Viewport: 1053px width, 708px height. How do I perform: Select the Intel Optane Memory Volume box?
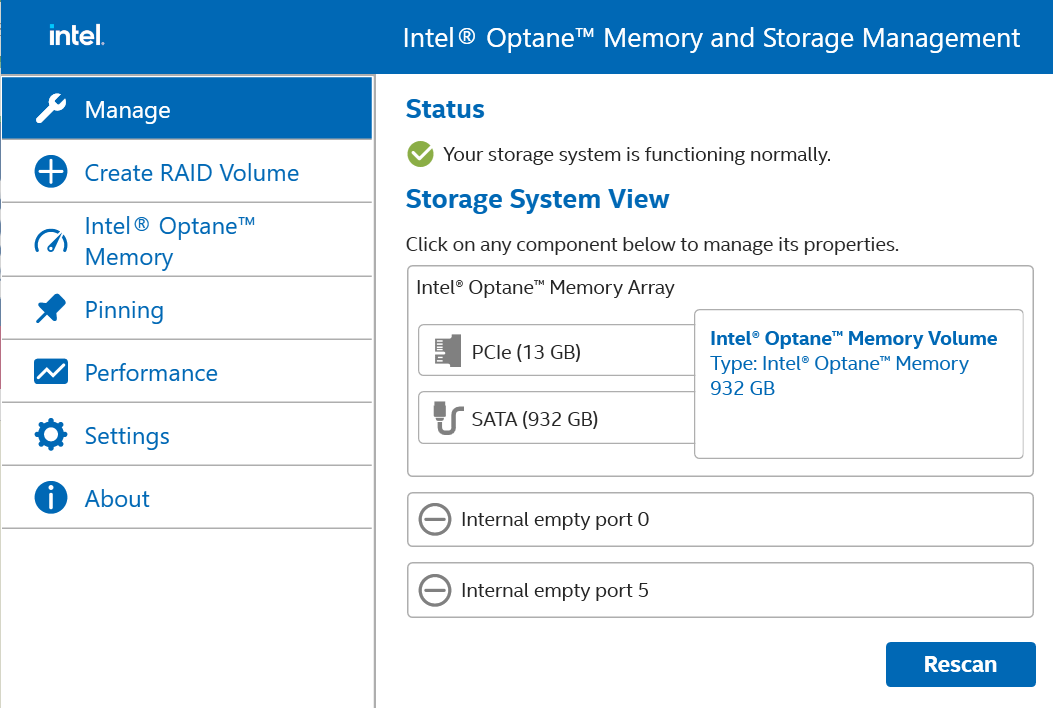(857, 383)
